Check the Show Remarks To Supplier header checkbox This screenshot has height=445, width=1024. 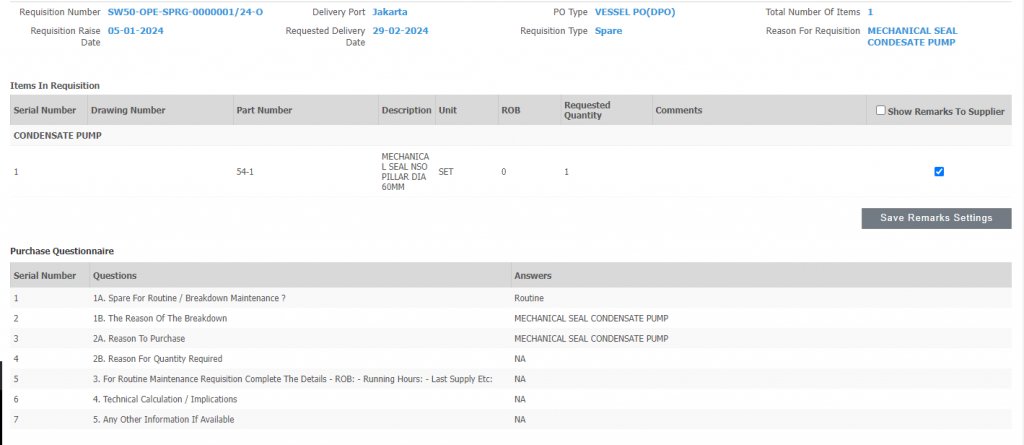coord(880,111)
